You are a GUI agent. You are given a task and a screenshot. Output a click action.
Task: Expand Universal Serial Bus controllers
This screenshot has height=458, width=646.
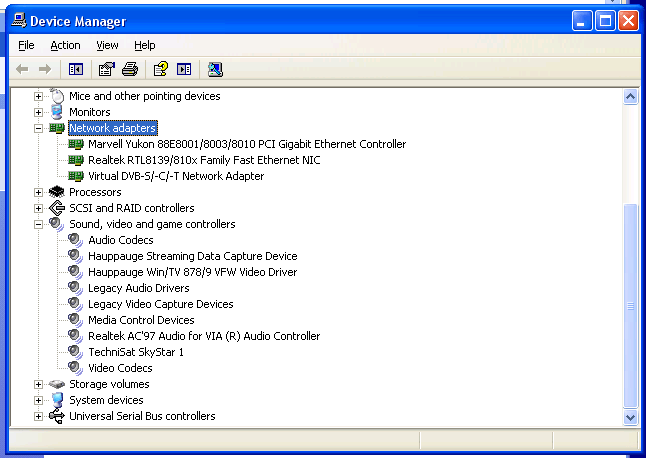coord(38,416)
